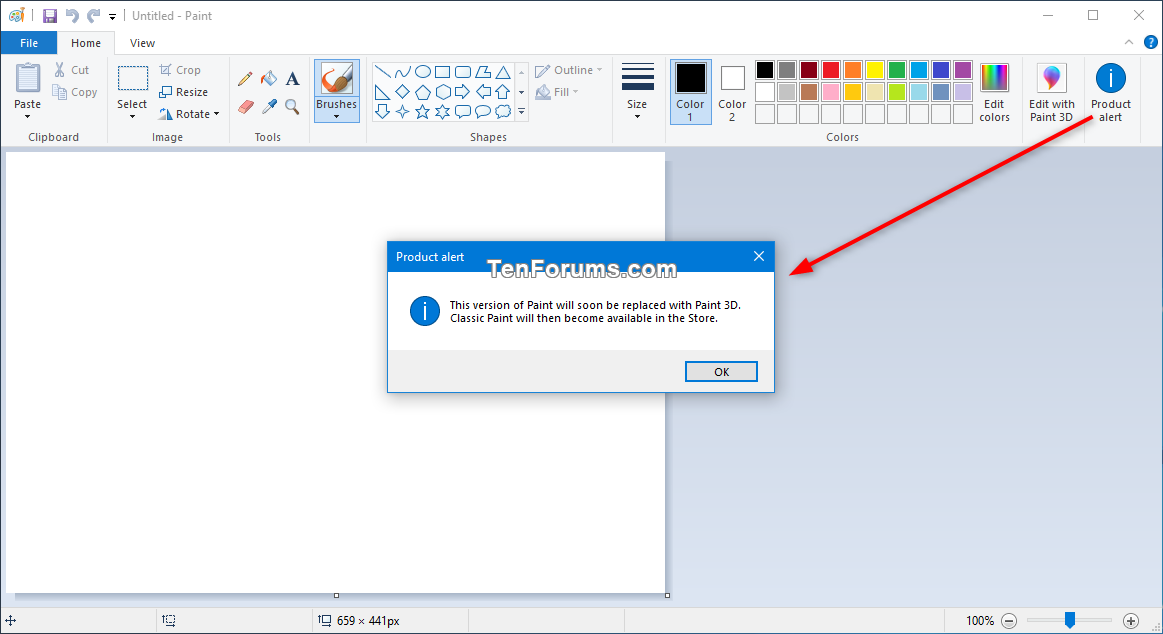This screenshot has height=634, width=1163.
Task: Open the File menu
Action: (x=29, y=43)
